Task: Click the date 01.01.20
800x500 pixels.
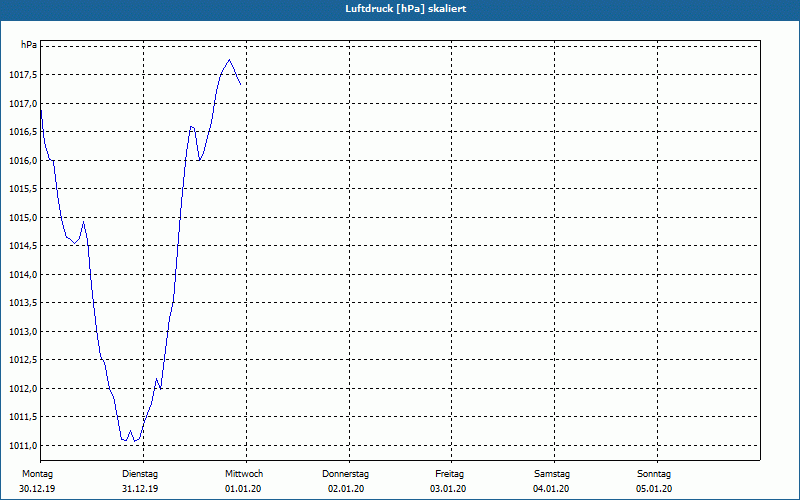Action: tap(243, 489)
